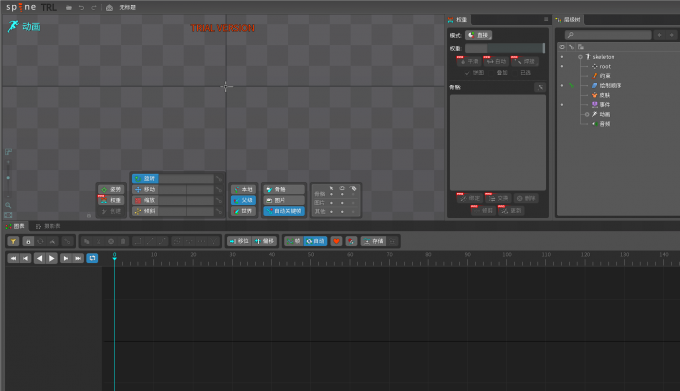
Task: Select the 移动 translate tool
Action: (145, 189)
